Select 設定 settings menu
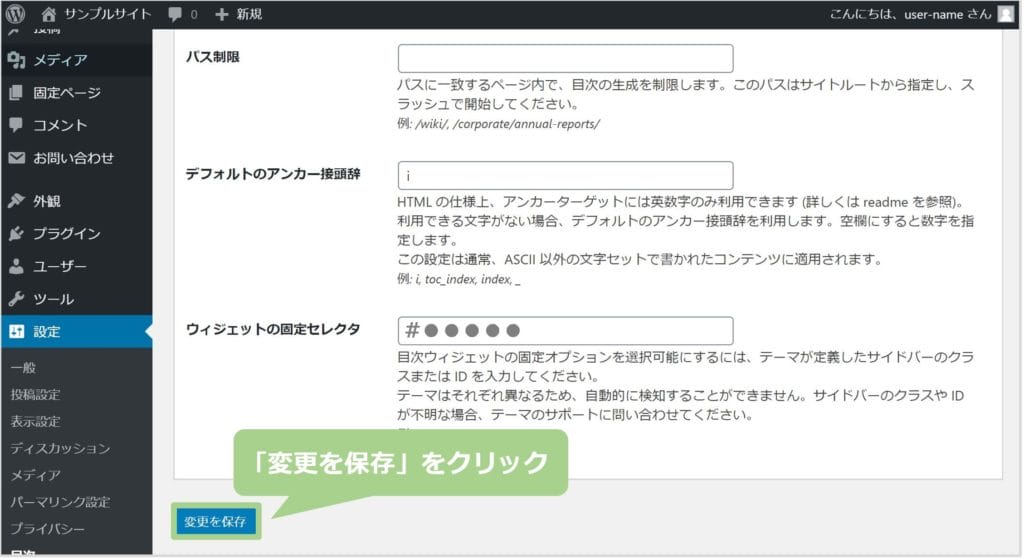The height and width of the screenshot is (559, 1024). (x=46, y=332)
